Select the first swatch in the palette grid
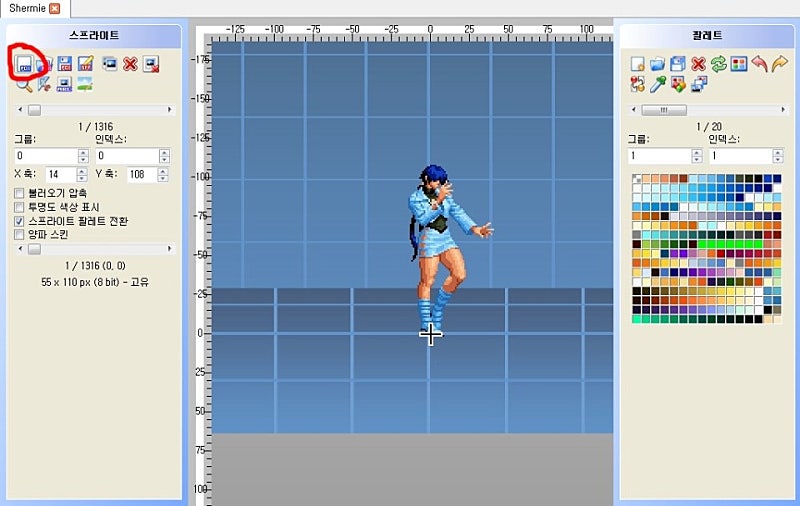 pyautogui.click(x=637, y=179)
